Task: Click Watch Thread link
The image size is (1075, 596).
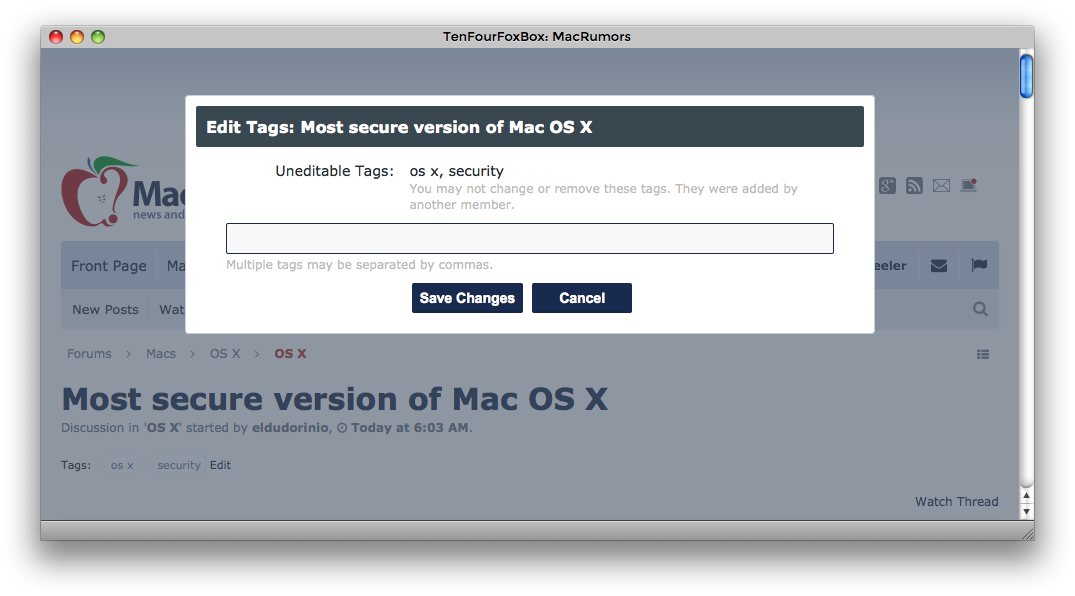Action: point(956,501)
